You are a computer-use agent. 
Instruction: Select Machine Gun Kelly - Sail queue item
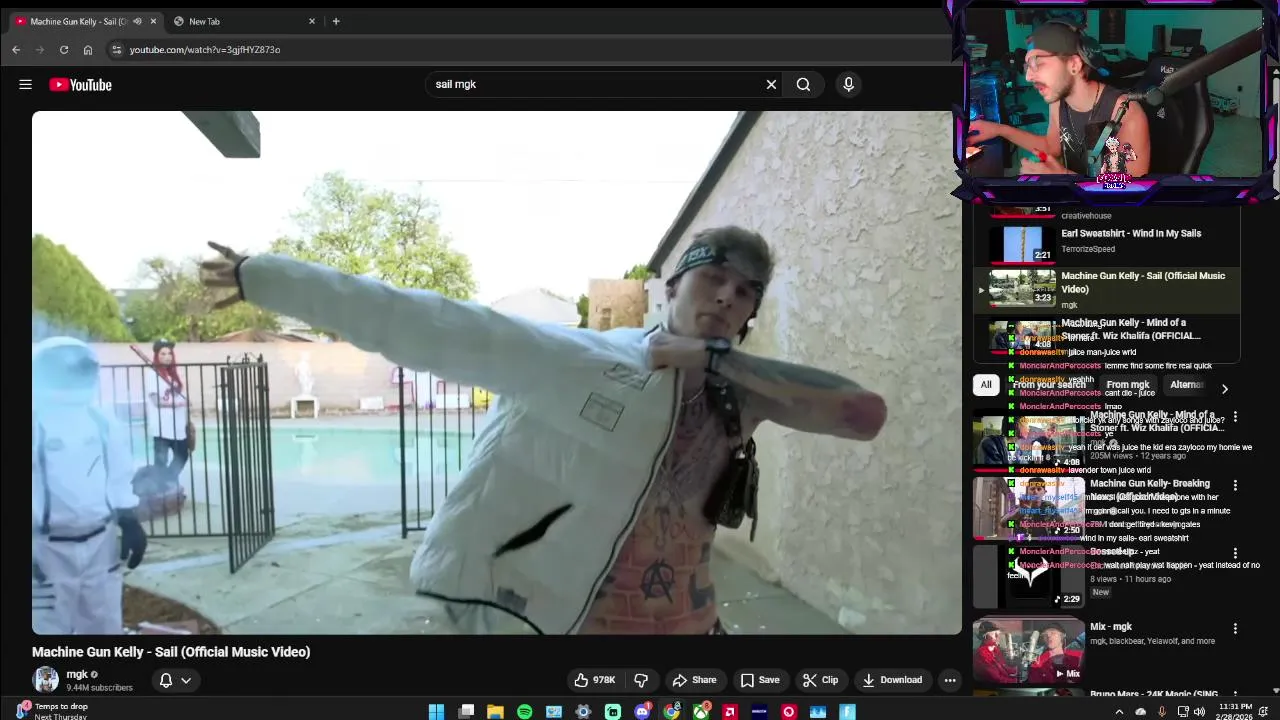click(1107, 290)
